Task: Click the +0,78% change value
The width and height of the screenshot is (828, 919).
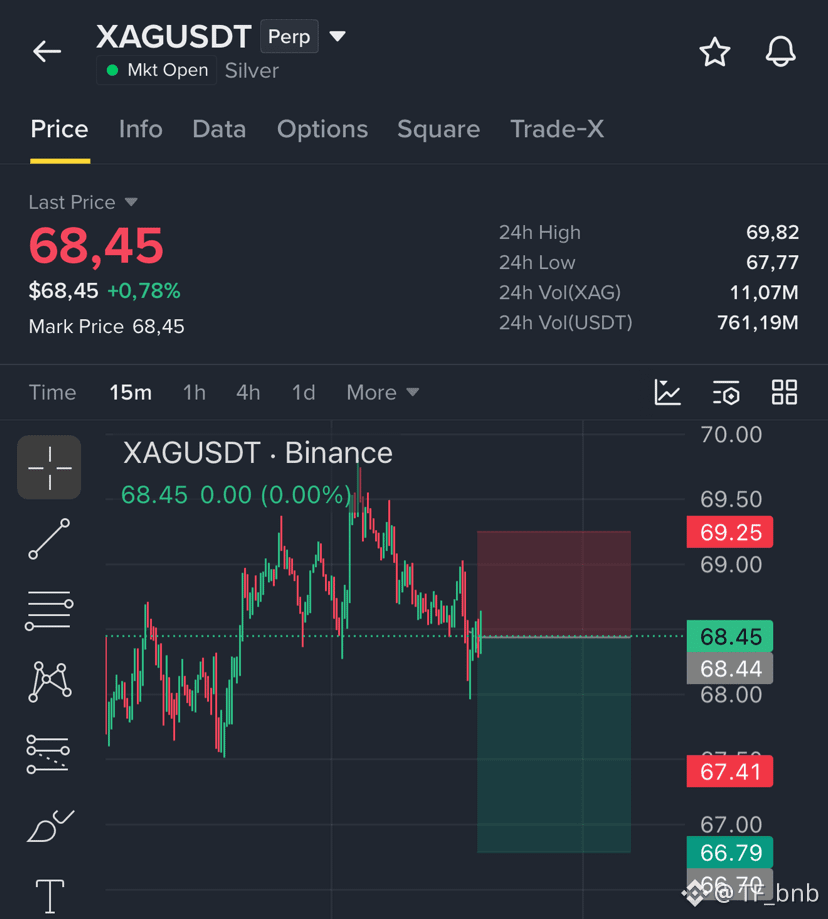Action: coord(144,291)
